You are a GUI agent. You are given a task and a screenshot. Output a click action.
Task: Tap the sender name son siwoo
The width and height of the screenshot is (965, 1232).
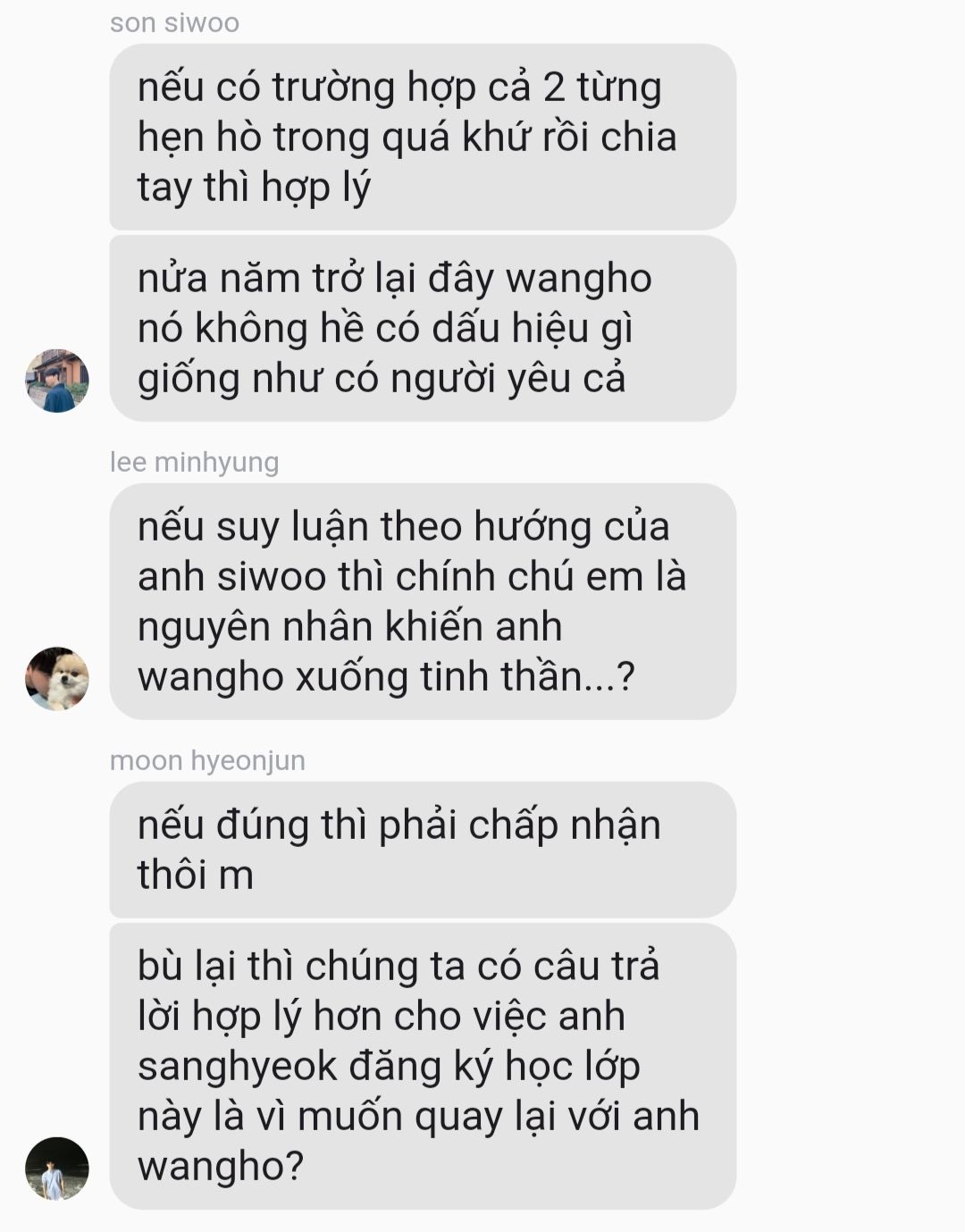pos(174,22)
